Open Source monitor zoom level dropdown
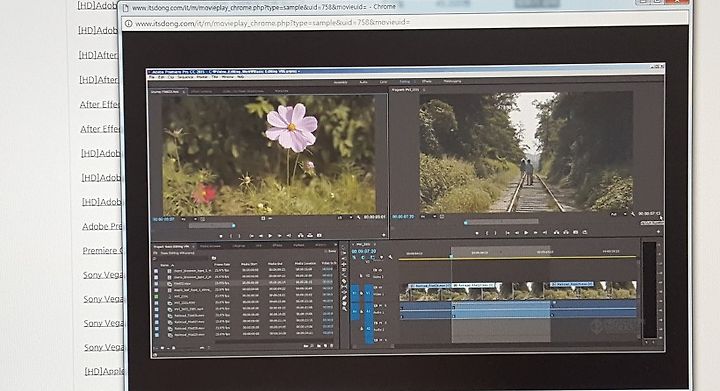Image resolution: width=720 pixels, height=391 pixels. point(189,219)
